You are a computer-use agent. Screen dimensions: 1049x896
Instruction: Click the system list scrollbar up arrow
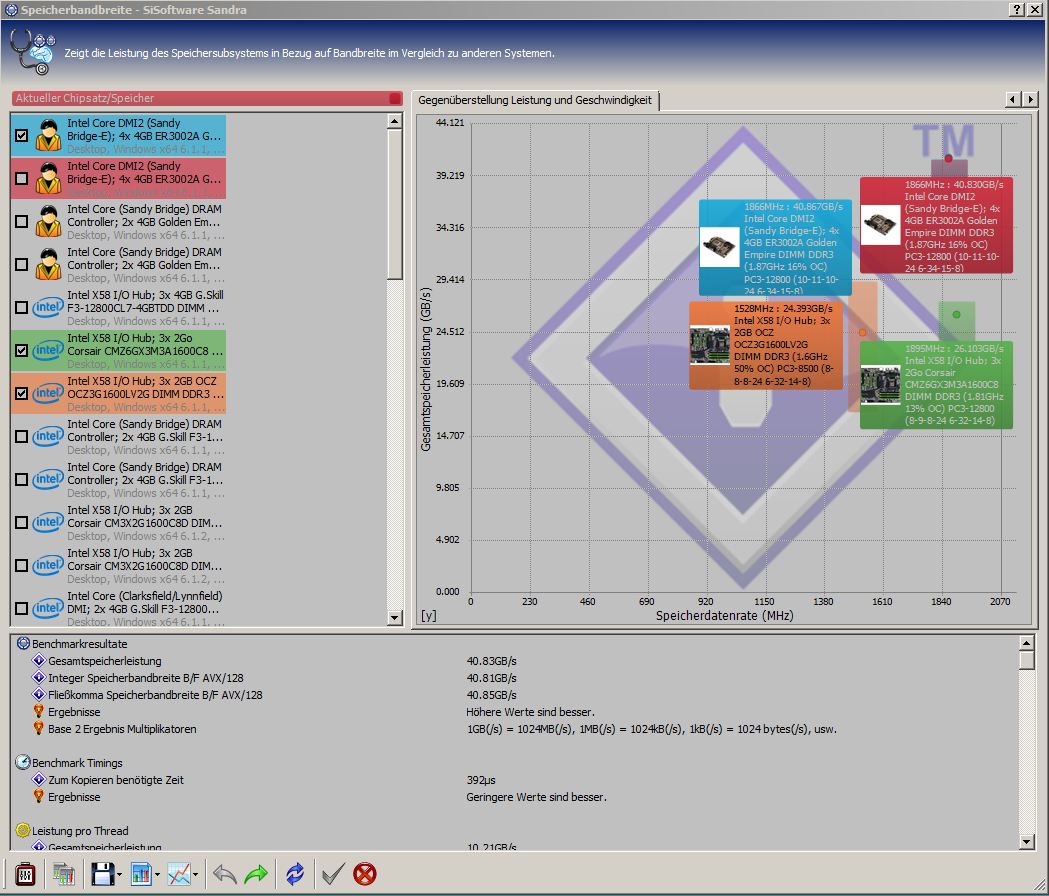pyautogui.click(x=394, y=122)
